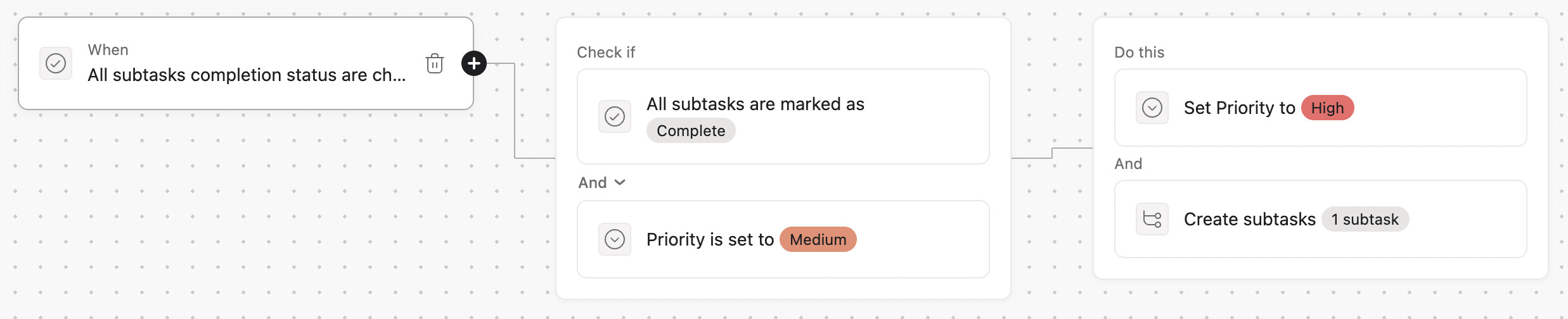Open the Create subtasks action card
This screenshot has height=319, width=1568.
pyautogui.click(x=1321, y=219)
